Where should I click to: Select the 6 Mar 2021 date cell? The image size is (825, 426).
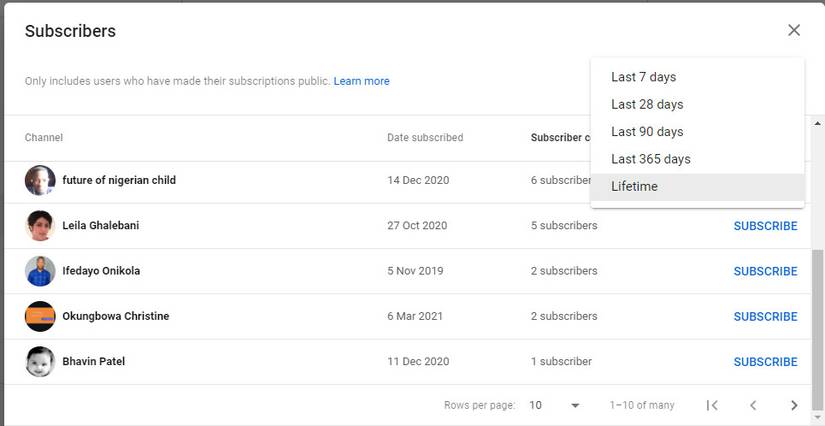coord(415,316)
